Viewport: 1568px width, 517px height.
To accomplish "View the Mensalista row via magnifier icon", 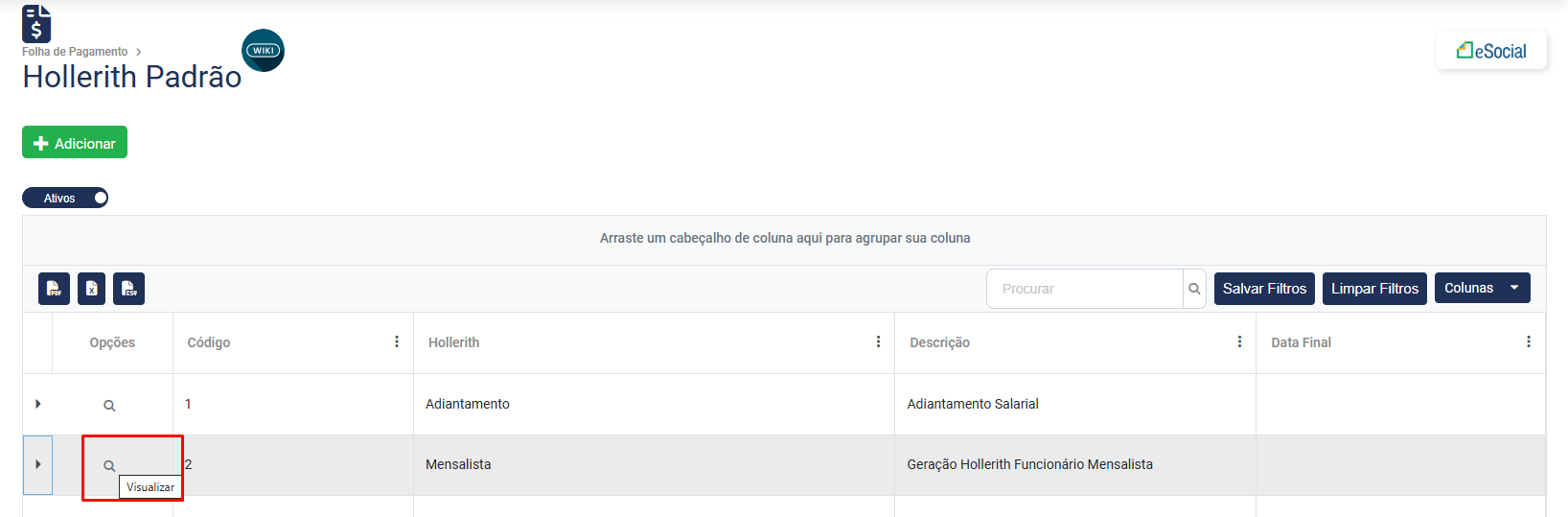I will click(x=109, y=466).
